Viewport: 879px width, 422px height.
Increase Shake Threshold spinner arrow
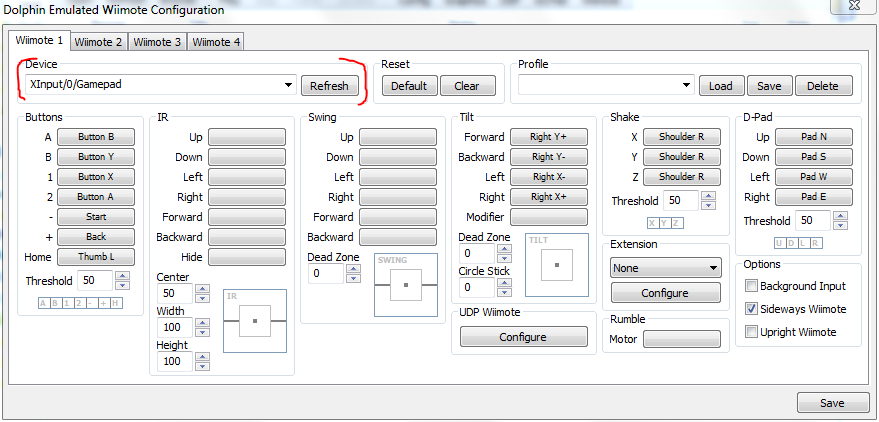[708, 197]
